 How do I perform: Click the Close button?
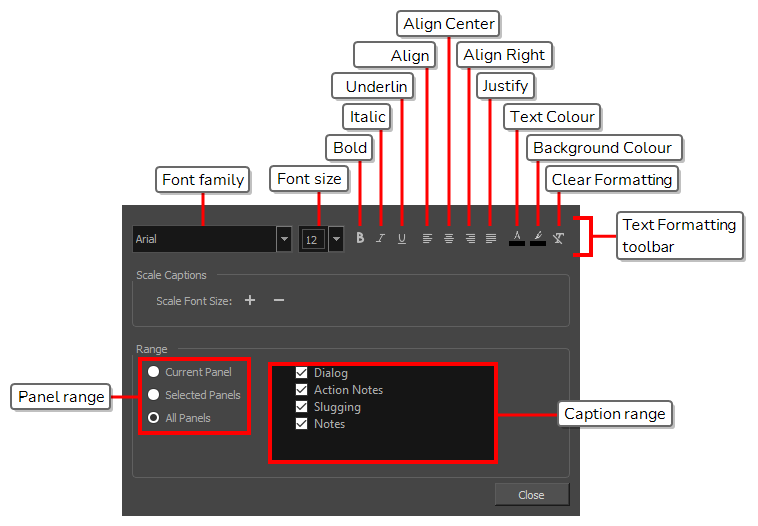(x=532, y=495)
